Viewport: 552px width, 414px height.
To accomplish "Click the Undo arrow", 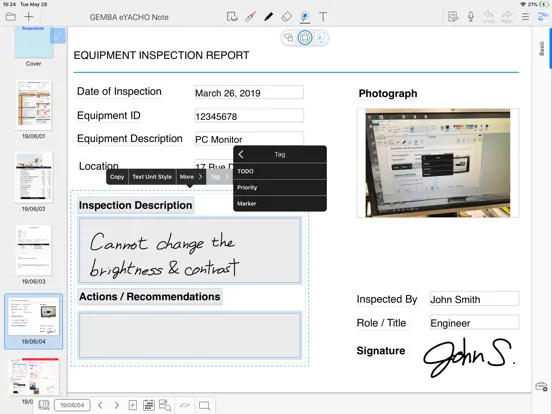I will 489,17.
